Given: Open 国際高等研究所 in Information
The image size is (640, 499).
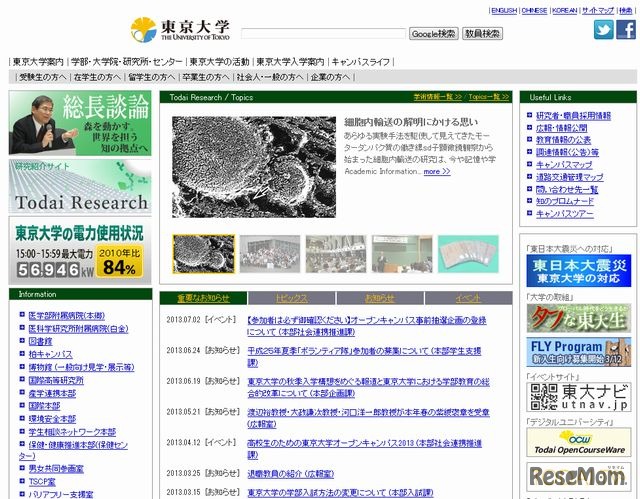Looking at the screenshot, I should [56, 380].
